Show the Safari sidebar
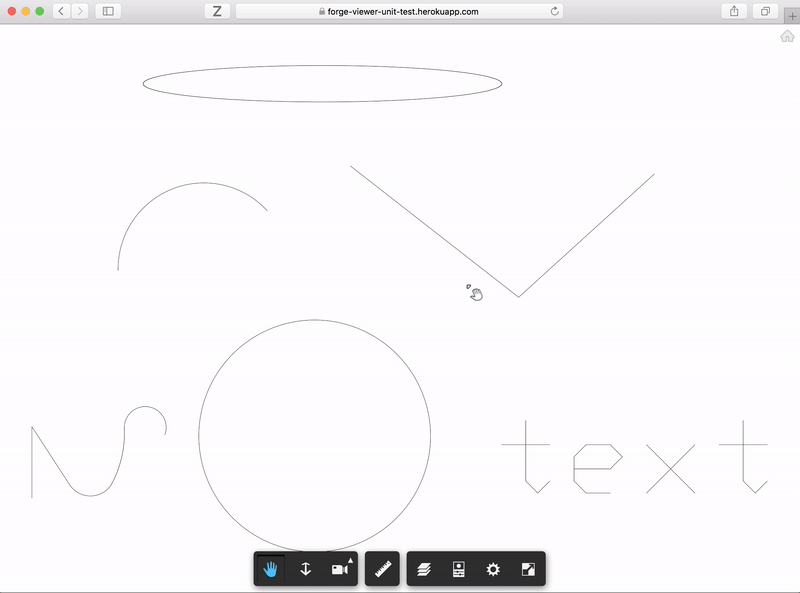 click(x=108, y=11)
